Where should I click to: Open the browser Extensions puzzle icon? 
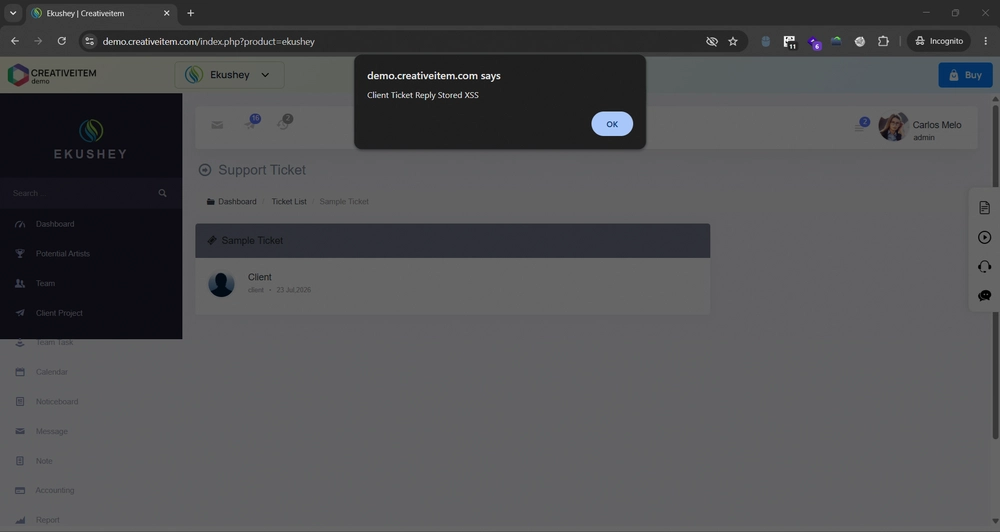click(883, 41)
